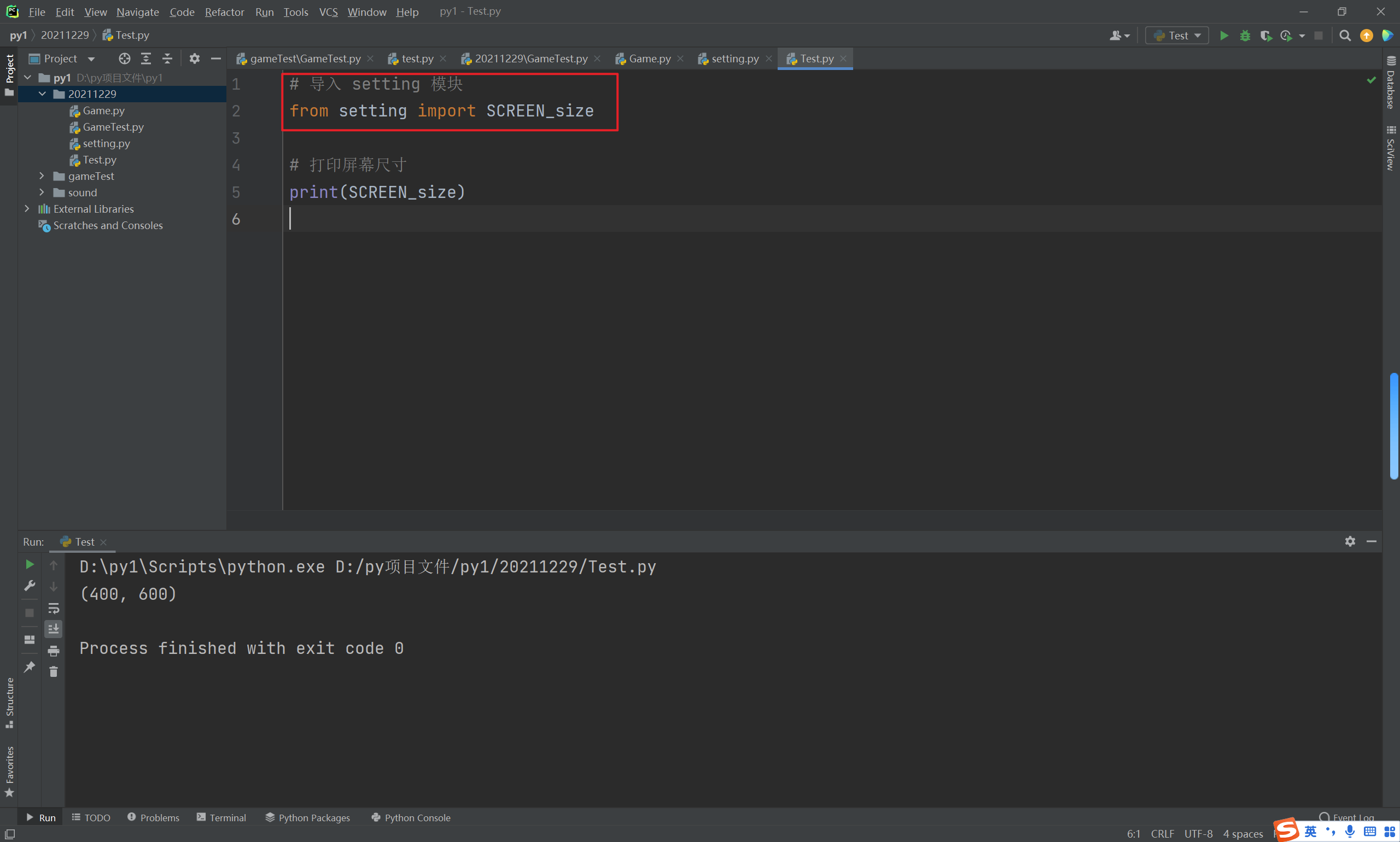This screenshot has height=842, width=1400.
Task: Switch to the setting.py editor tab
Action: click(x=734, y=59)
